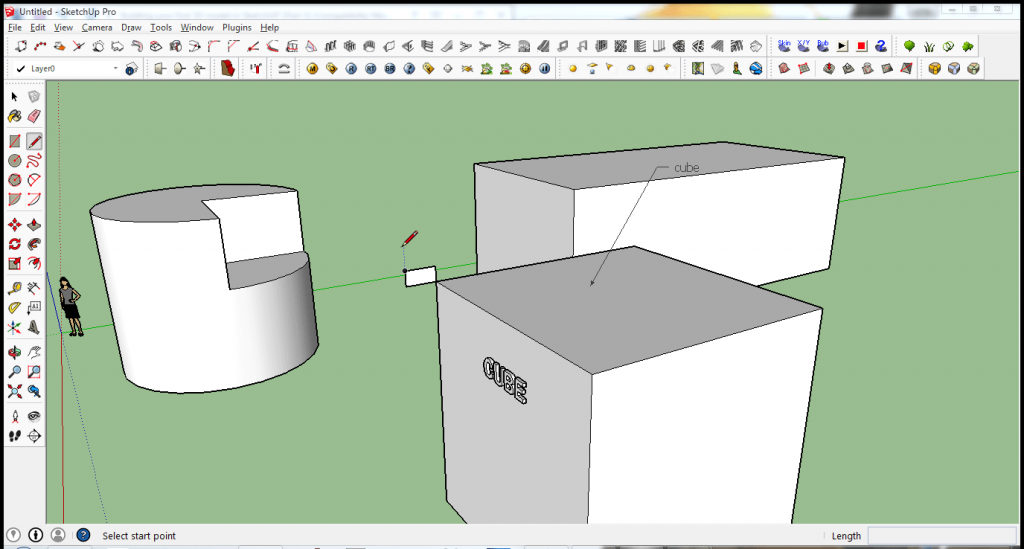Pick the Offset tool
This screenshot has height=549, width=1024.
pos(34,264)
